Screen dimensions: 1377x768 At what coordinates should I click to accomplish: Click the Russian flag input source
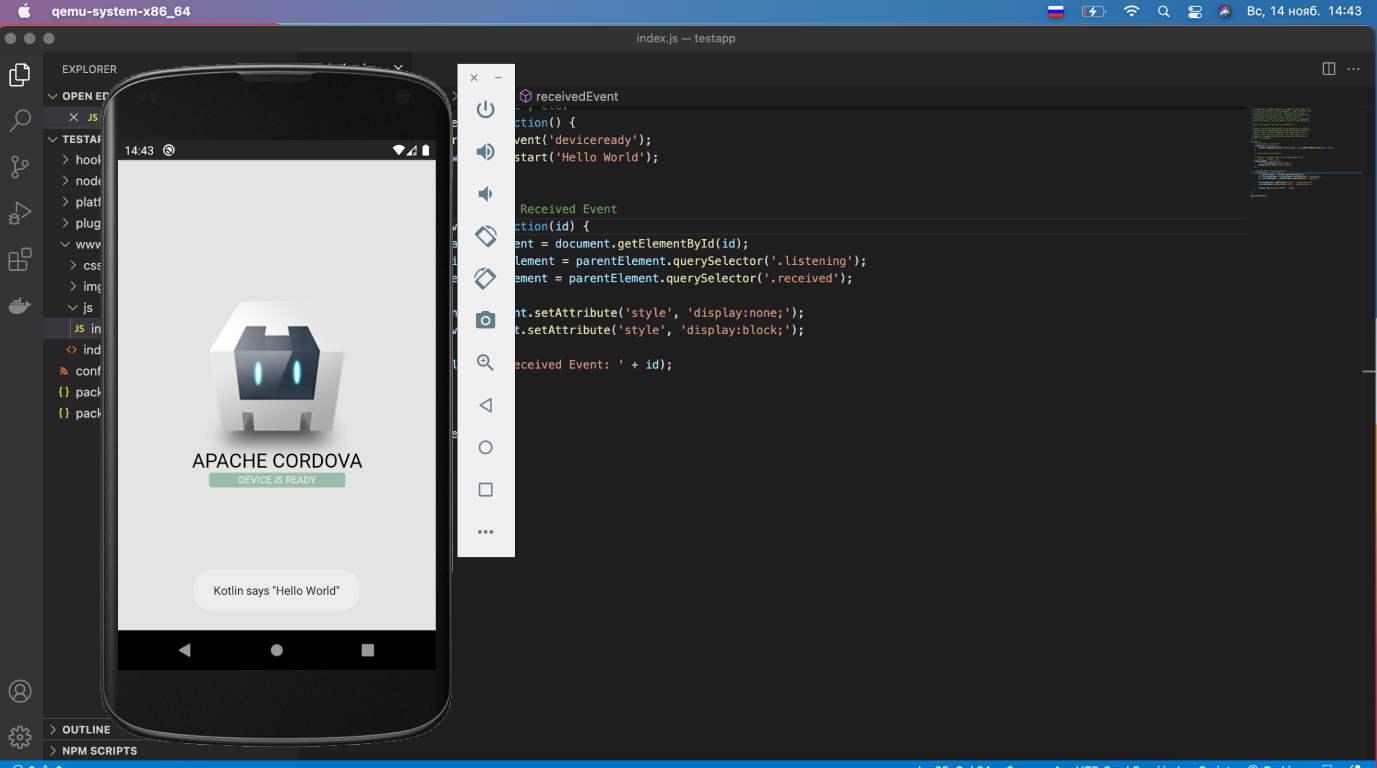pyautogui.click(x=1055, y=11)
